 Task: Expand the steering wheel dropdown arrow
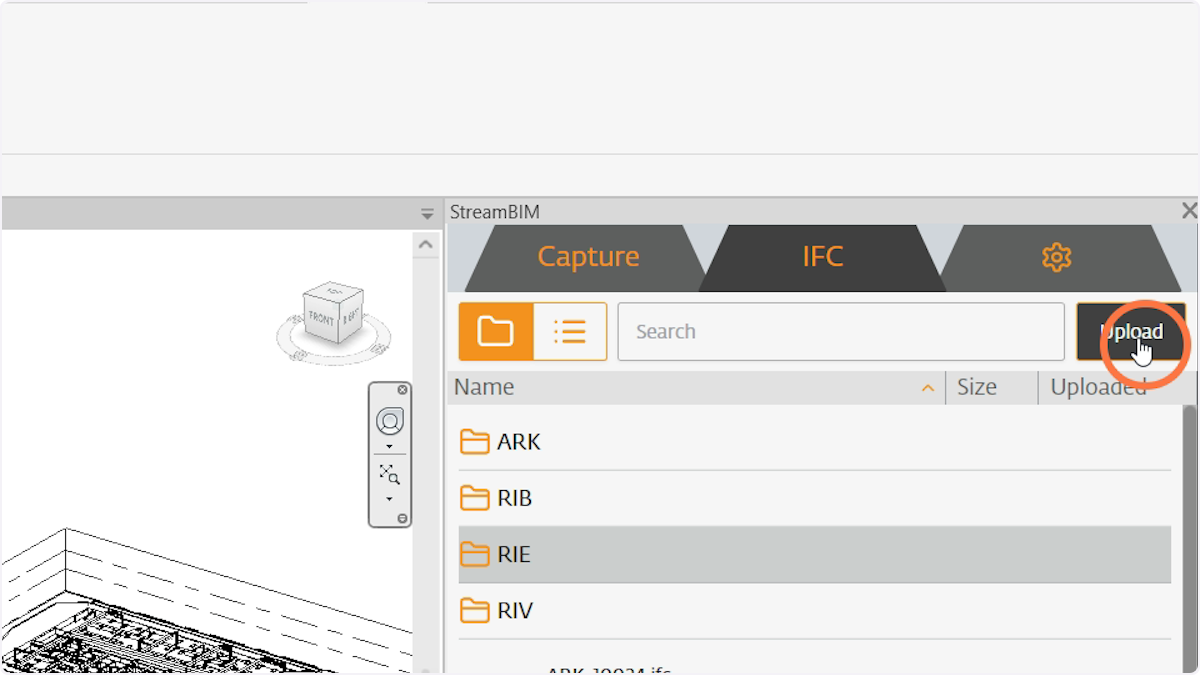(x=390, y=446)
